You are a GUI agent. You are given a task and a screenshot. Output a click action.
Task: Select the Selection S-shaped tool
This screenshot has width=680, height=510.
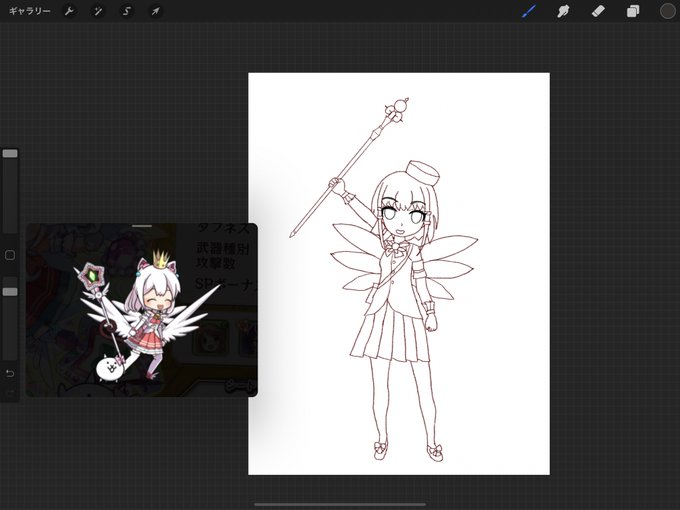(127, 11)
